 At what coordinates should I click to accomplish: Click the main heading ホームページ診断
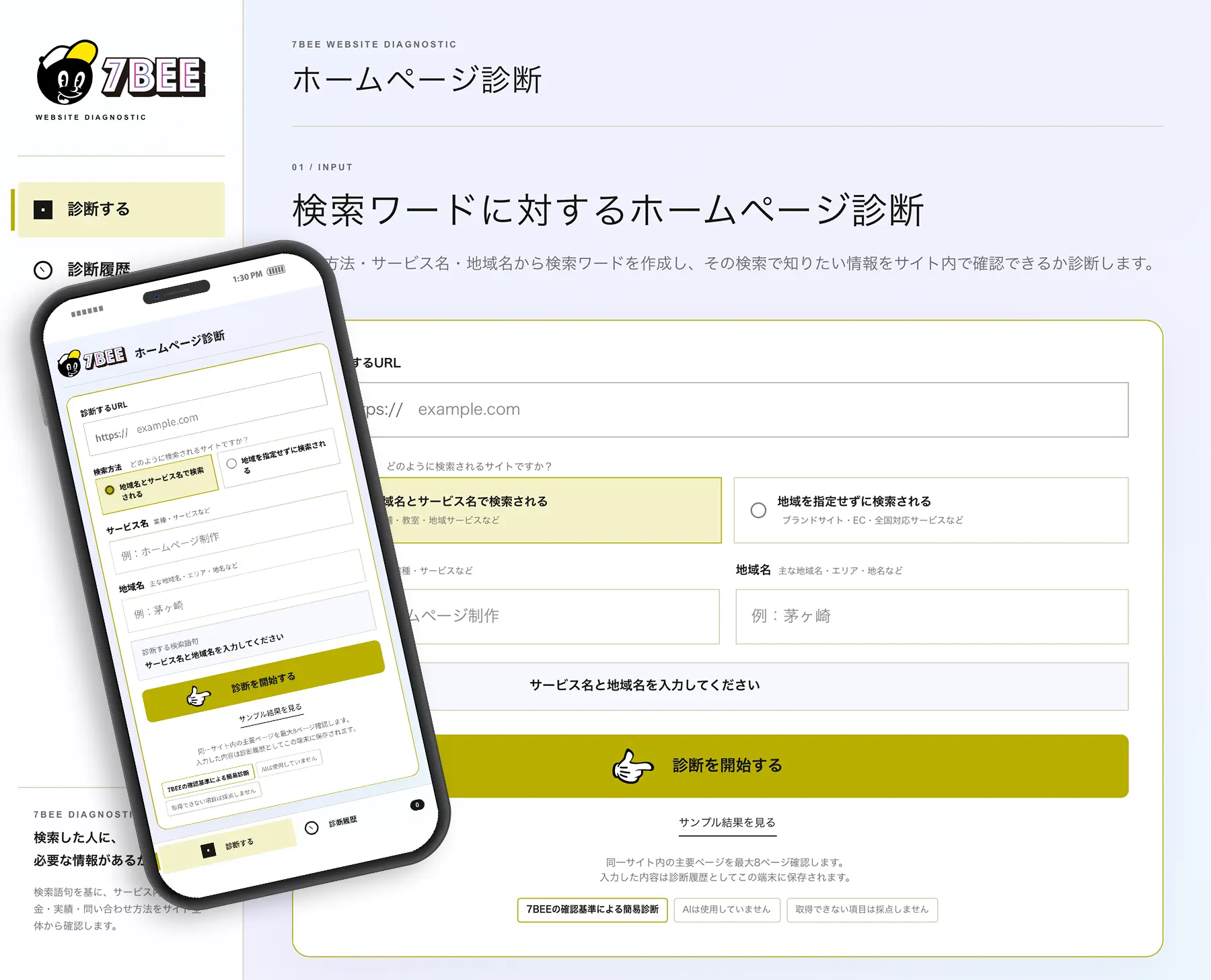[x=417, y=80]
